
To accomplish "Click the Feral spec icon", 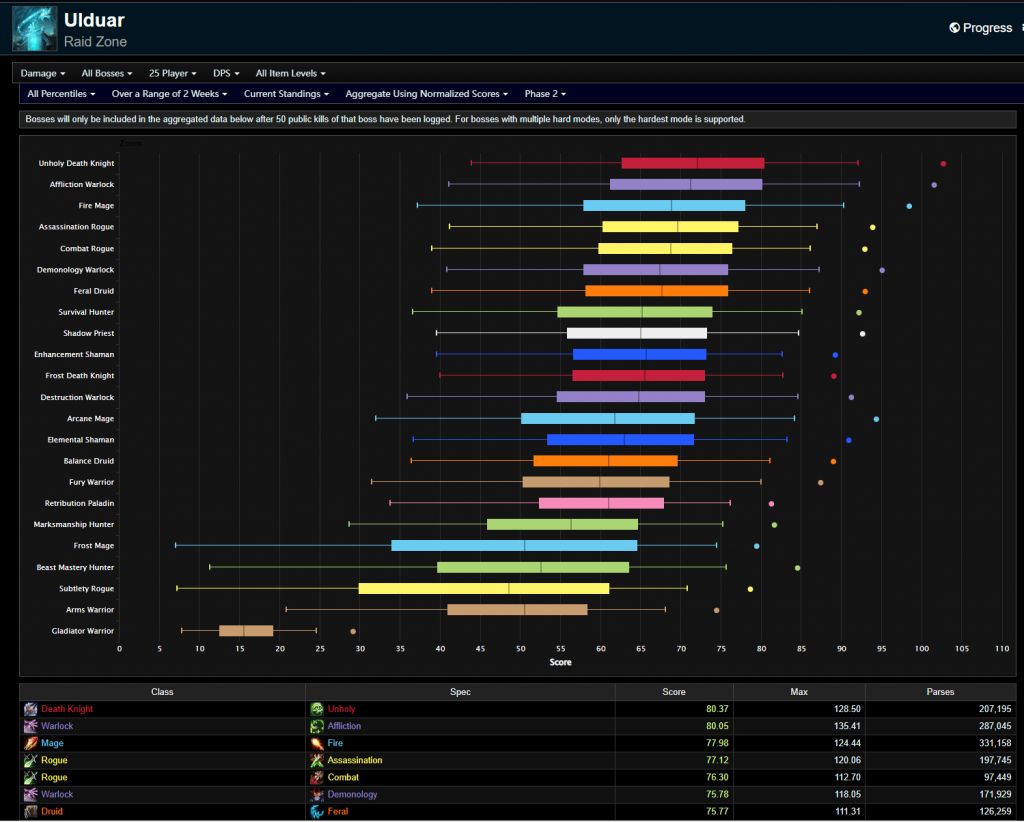I will point(317,811).
